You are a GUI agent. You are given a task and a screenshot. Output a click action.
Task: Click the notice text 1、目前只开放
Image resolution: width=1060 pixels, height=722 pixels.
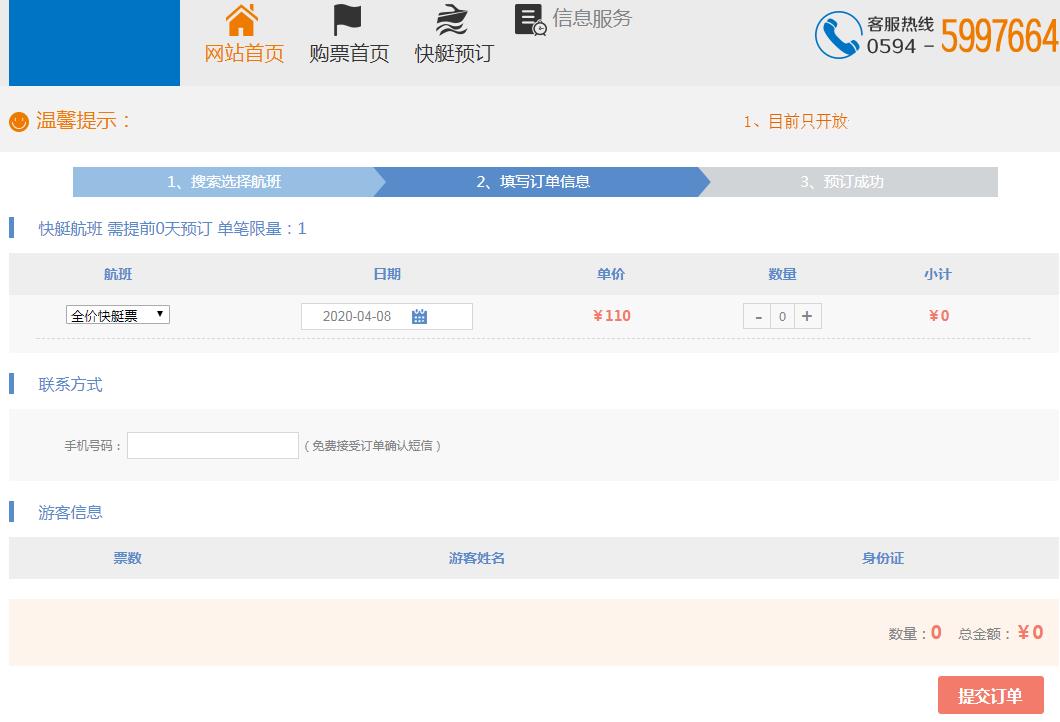[796, 122]
